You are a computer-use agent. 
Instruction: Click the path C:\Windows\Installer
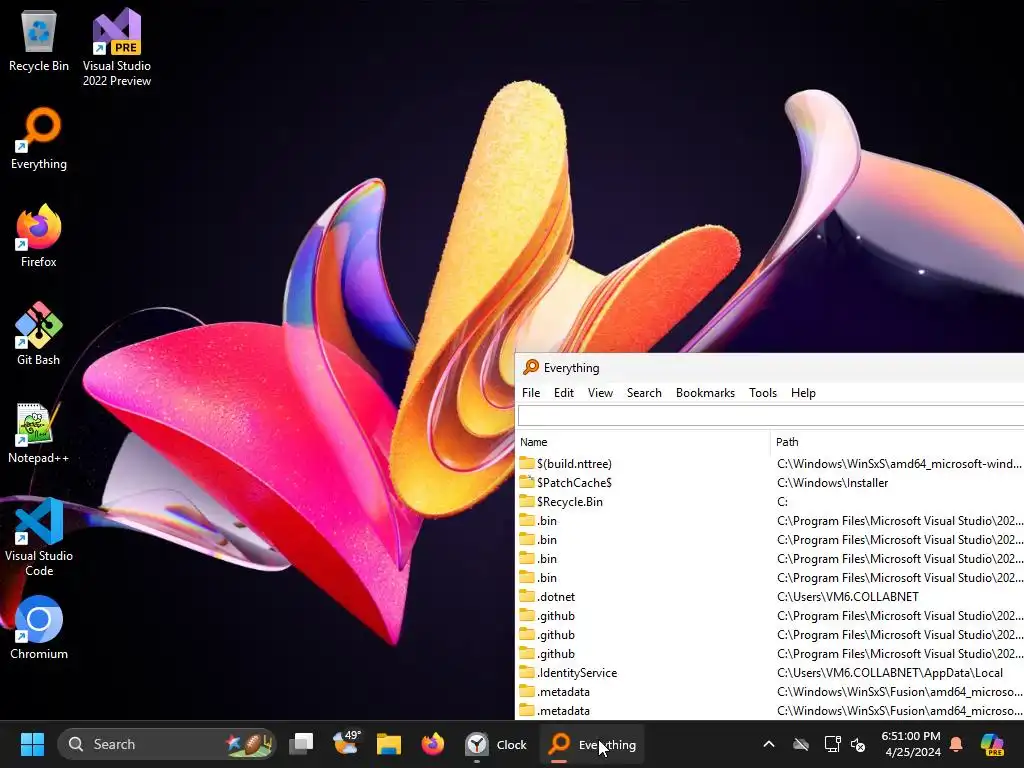[833, 483]
